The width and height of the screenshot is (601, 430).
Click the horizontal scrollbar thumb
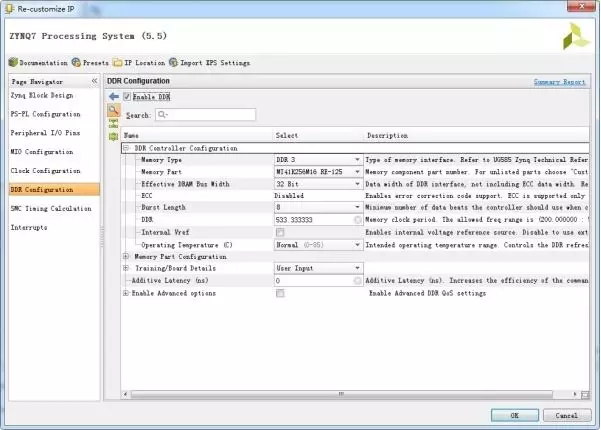click(342, 394)
